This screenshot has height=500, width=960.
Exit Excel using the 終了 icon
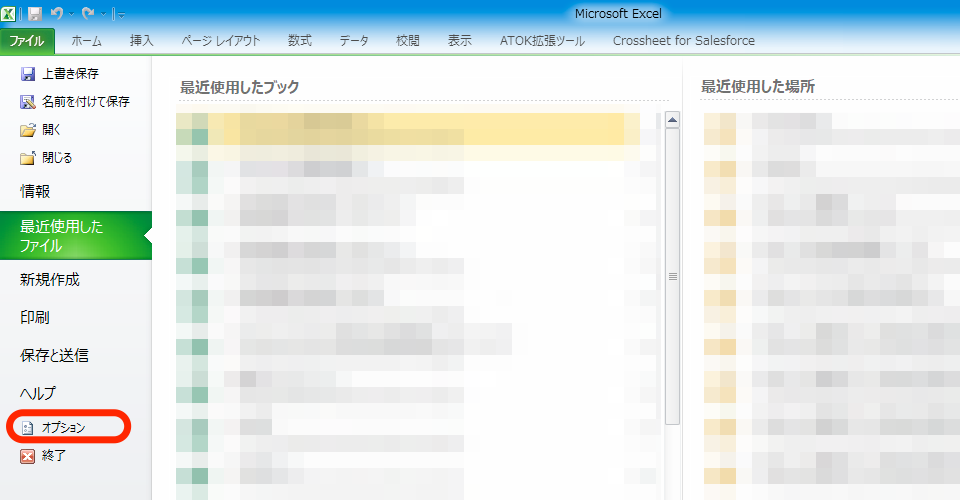[28, 456]
